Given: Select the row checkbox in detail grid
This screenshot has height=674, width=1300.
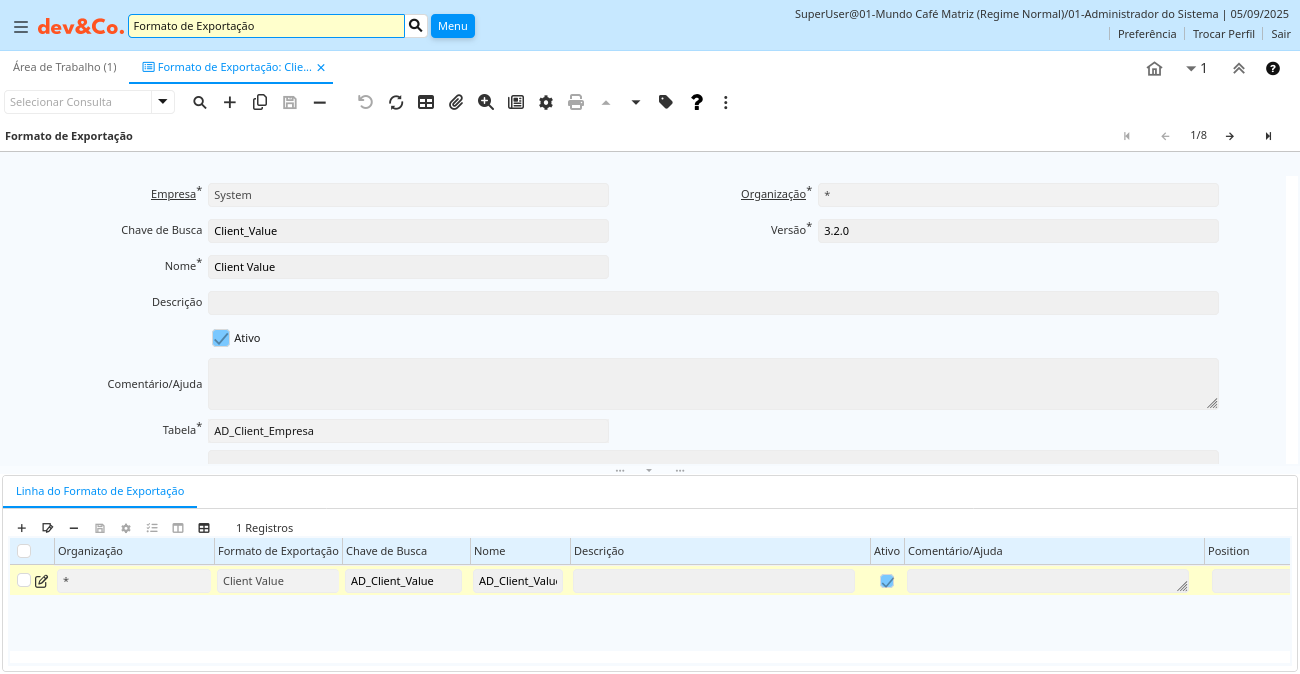Looking at the screenshot, I should (24, 580).
